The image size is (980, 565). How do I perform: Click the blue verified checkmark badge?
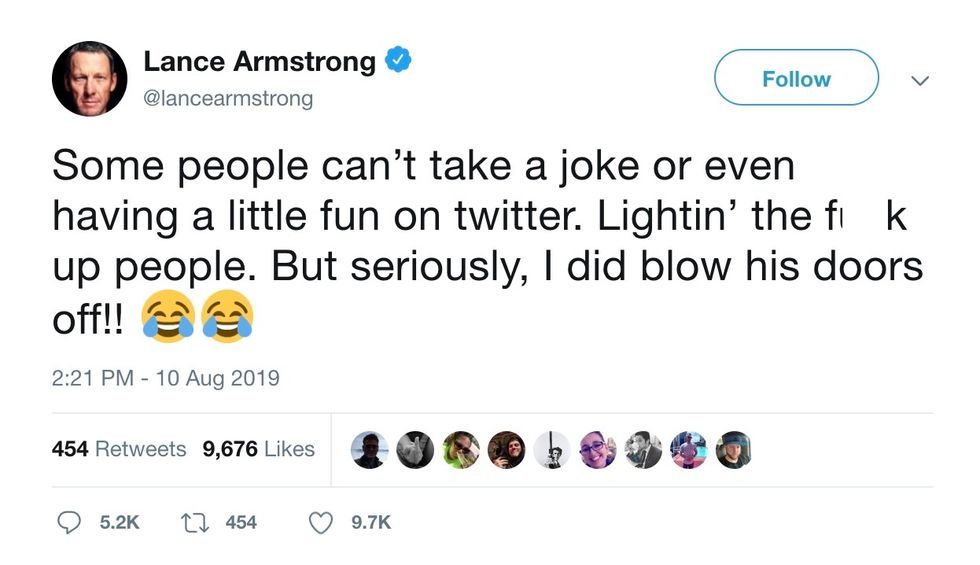399,61
